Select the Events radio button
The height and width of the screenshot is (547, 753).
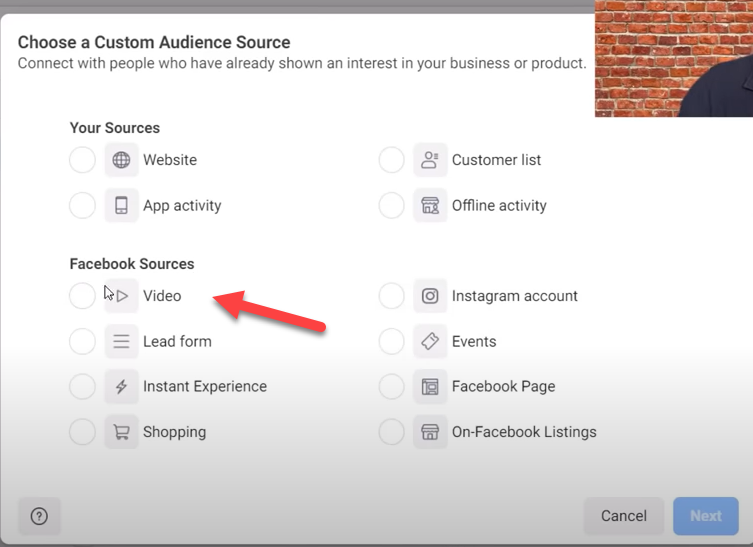[391, 341]
